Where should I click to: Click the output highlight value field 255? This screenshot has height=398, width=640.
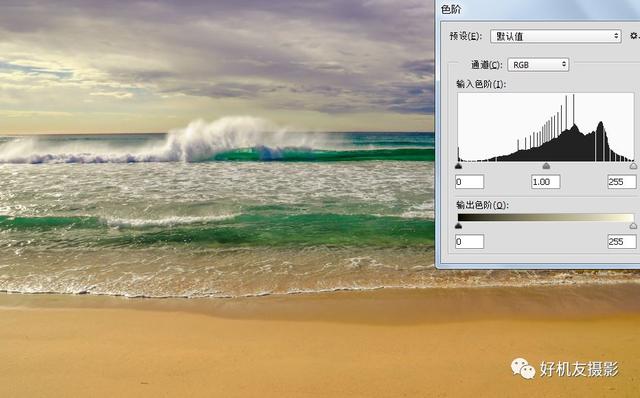[x=622, y=242]
